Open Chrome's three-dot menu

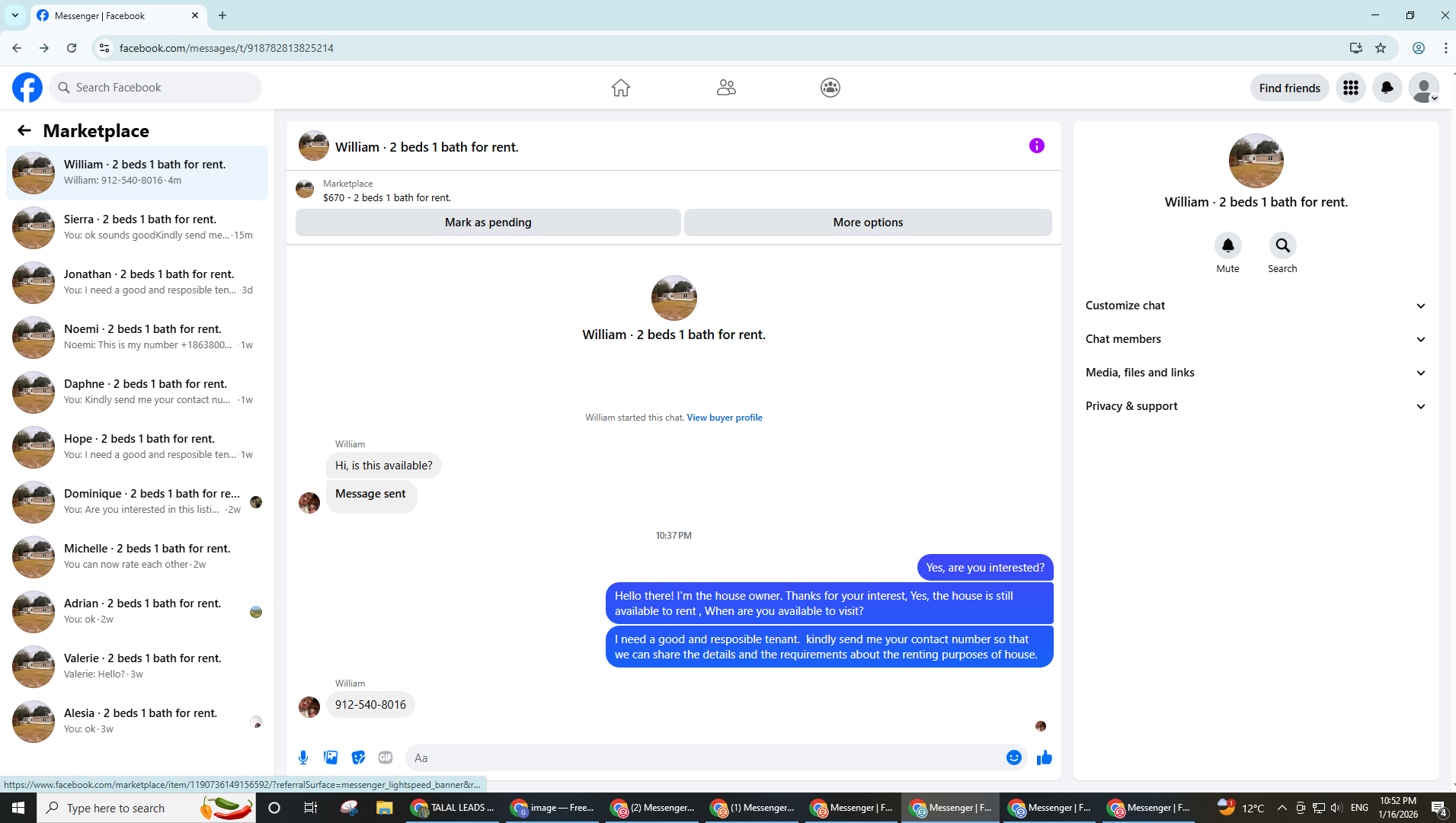pyautogui.click(x=1445, y=48)
